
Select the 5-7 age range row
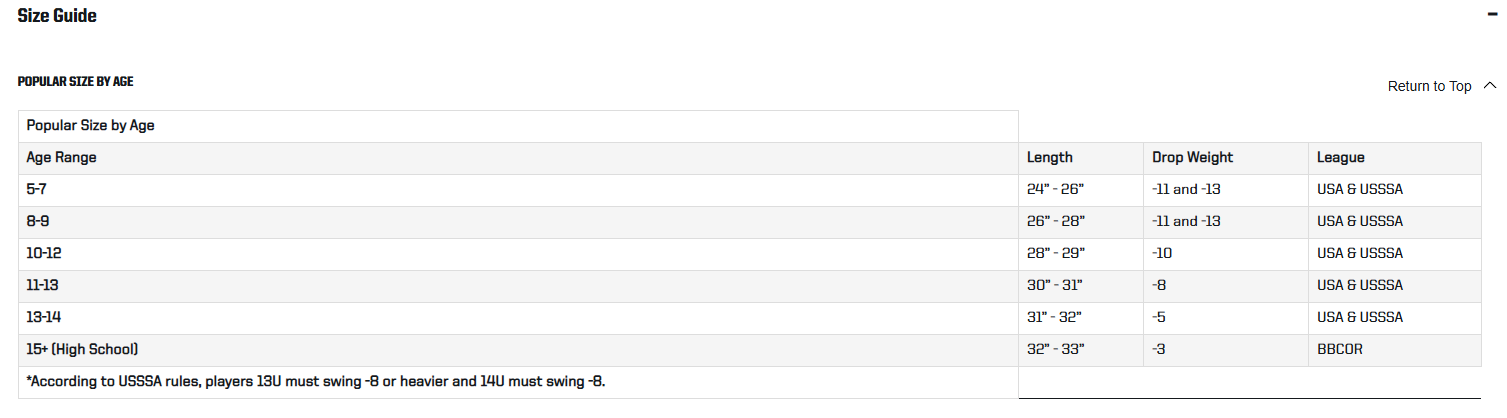pyautogui.click(x=750, y=190)
